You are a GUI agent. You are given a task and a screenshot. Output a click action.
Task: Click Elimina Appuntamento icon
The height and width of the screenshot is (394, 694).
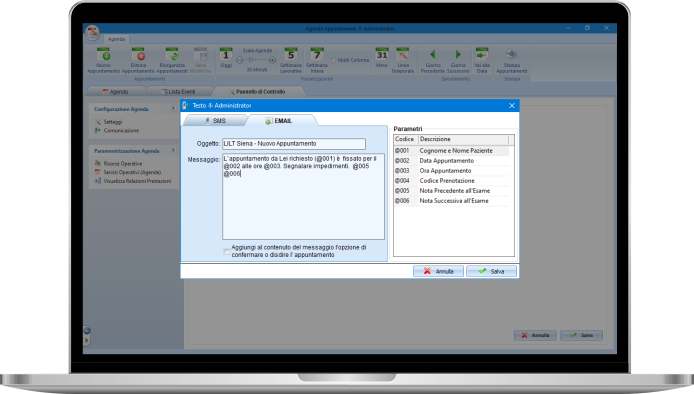tap(138, 54)
